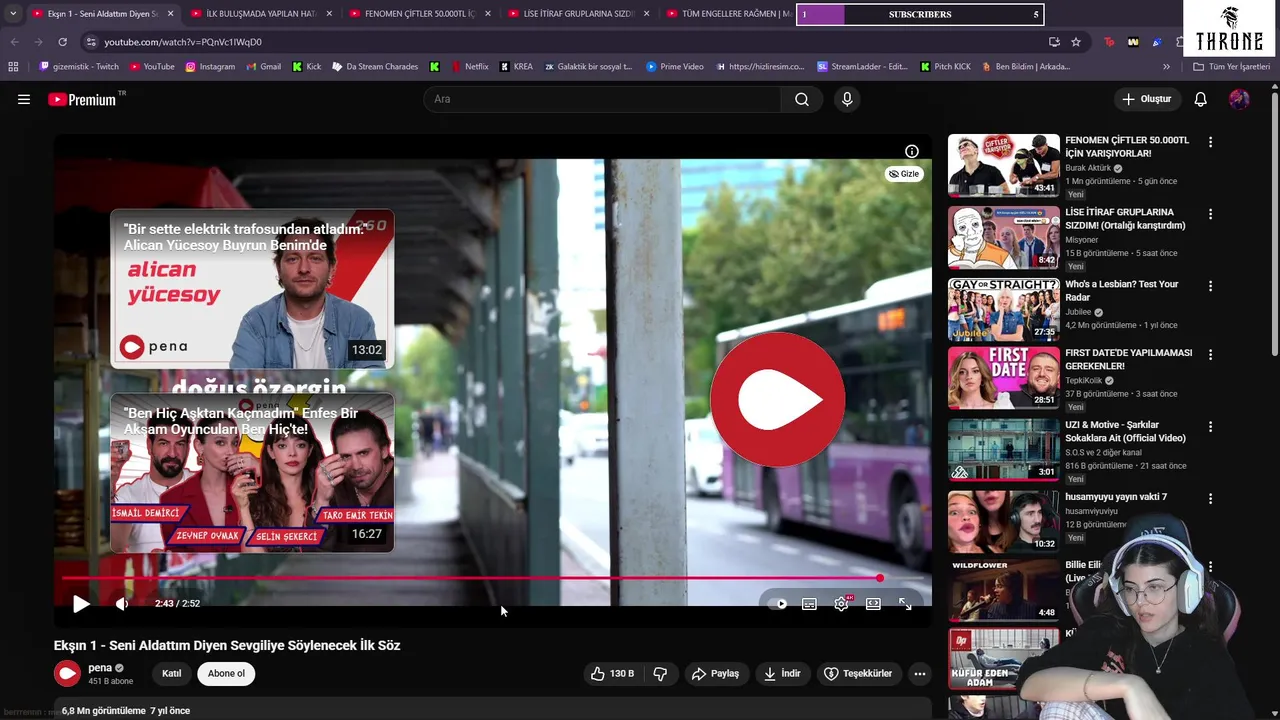Open FENOMEN ÇİFTLER 50.000TL recommended thumbnail
The image size is (1280, 720).
pyautogui.click(x=1004, y=165)
